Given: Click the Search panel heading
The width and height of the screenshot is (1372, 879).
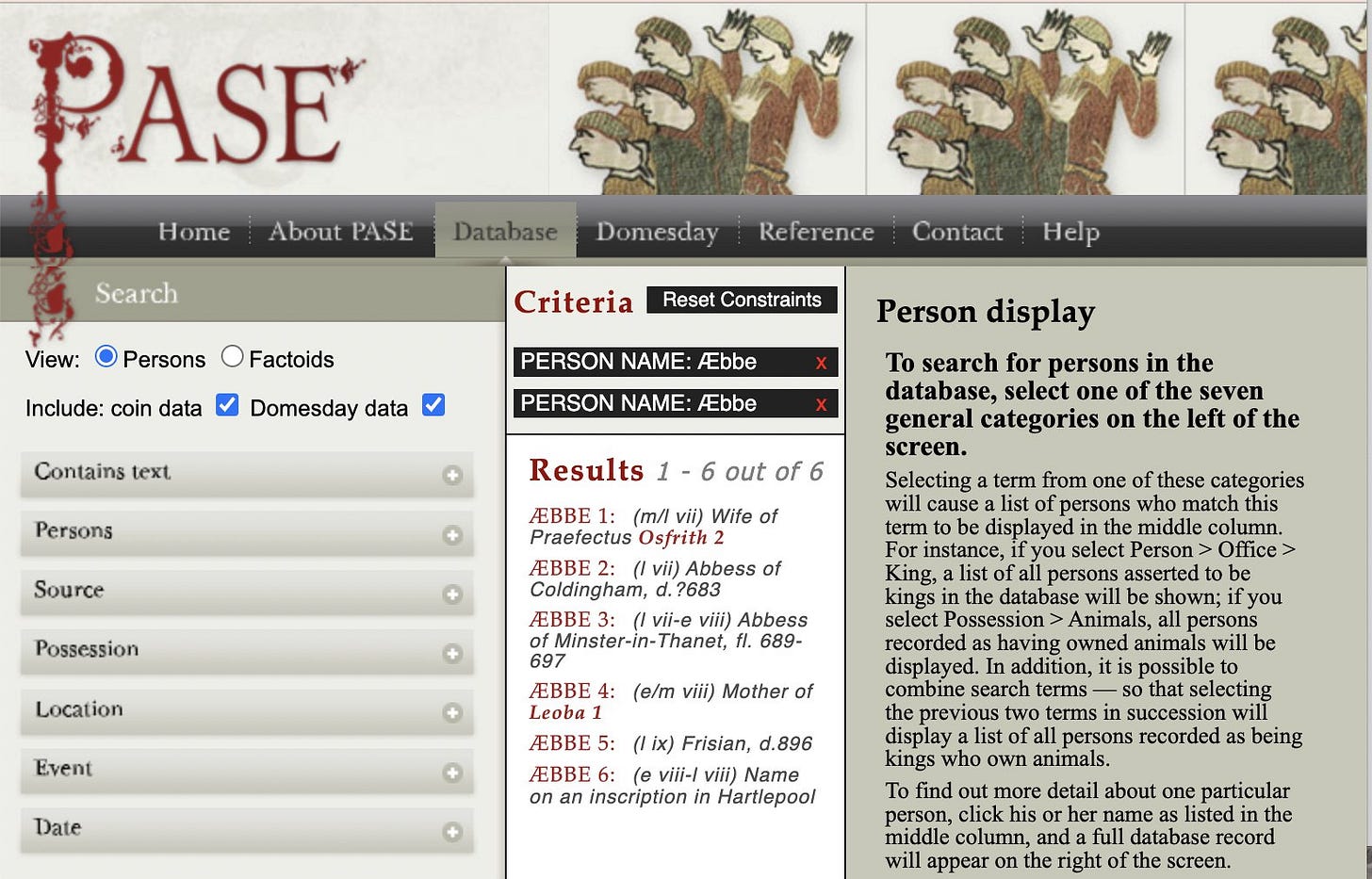Looking at the screenshot, I should click(136, 293).
